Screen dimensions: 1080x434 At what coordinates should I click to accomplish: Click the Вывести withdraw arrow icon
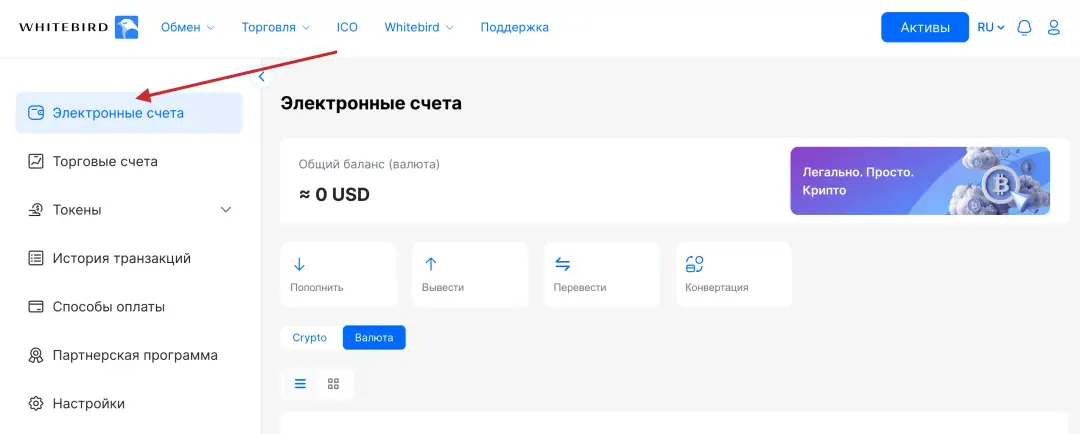point(431,265)
